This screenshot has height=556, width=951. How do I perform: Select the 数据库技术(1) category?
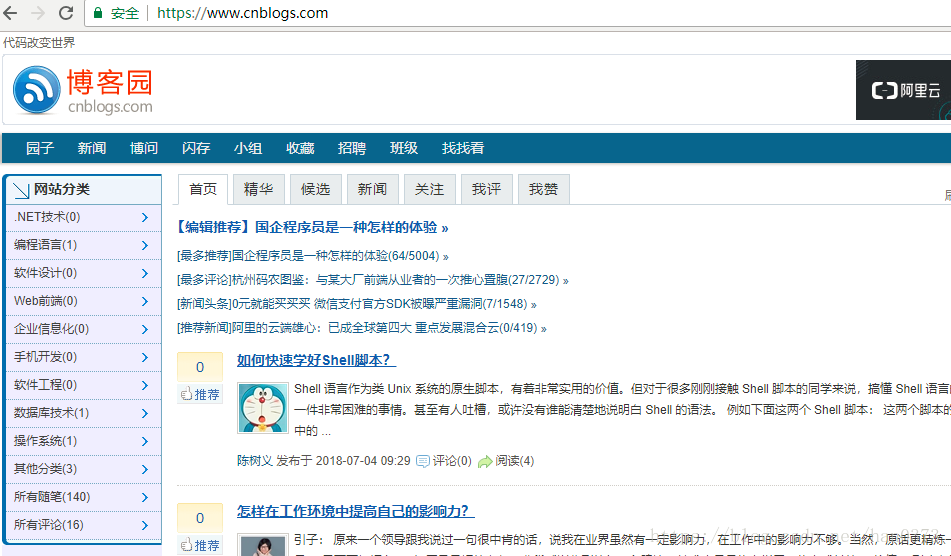tap(52, 413)
